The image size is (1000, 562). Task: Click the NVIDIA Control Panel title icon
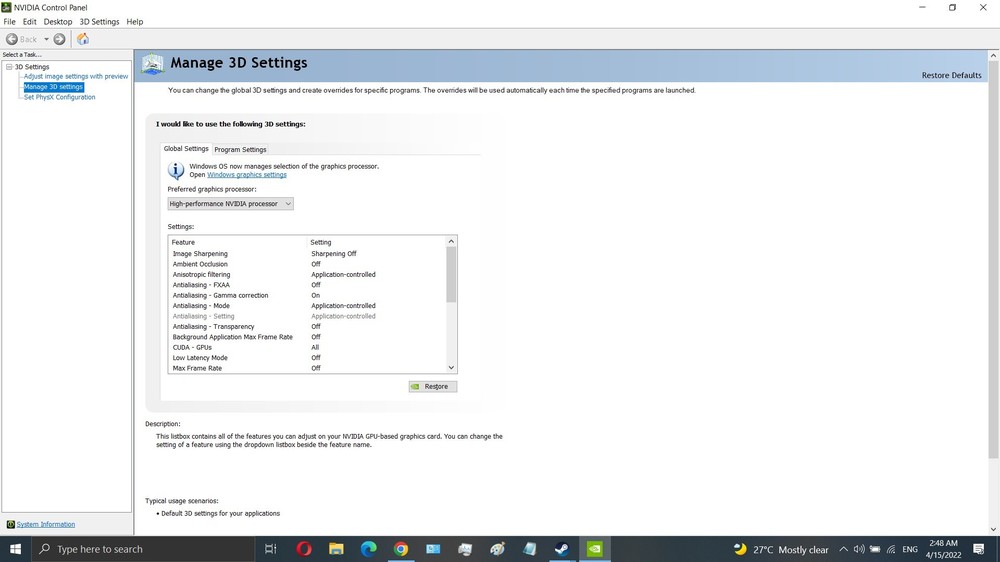point(6,7)
